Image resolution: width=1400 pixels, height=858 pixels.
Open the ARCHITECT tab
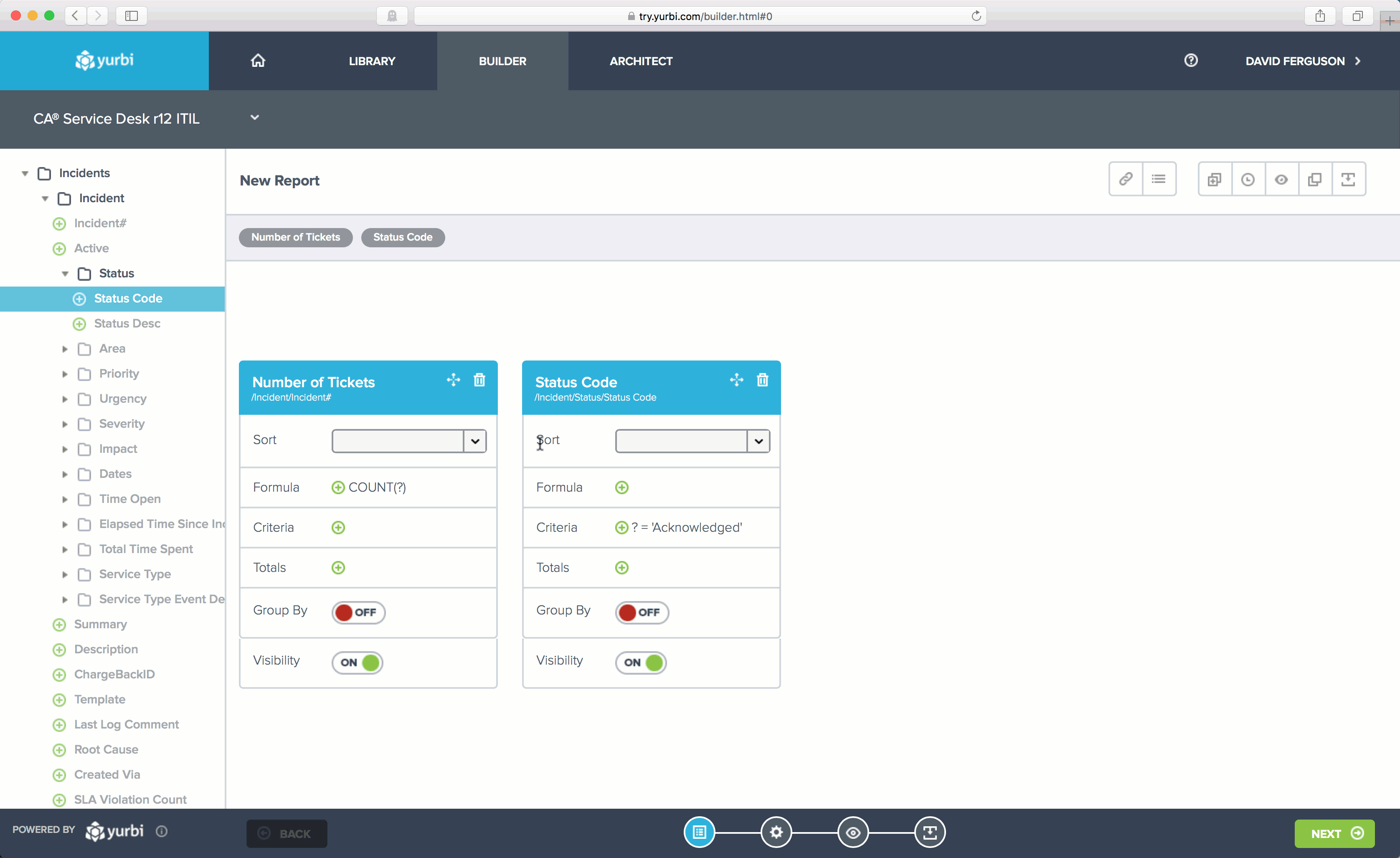pyautogui.click(x=640, y=61)
